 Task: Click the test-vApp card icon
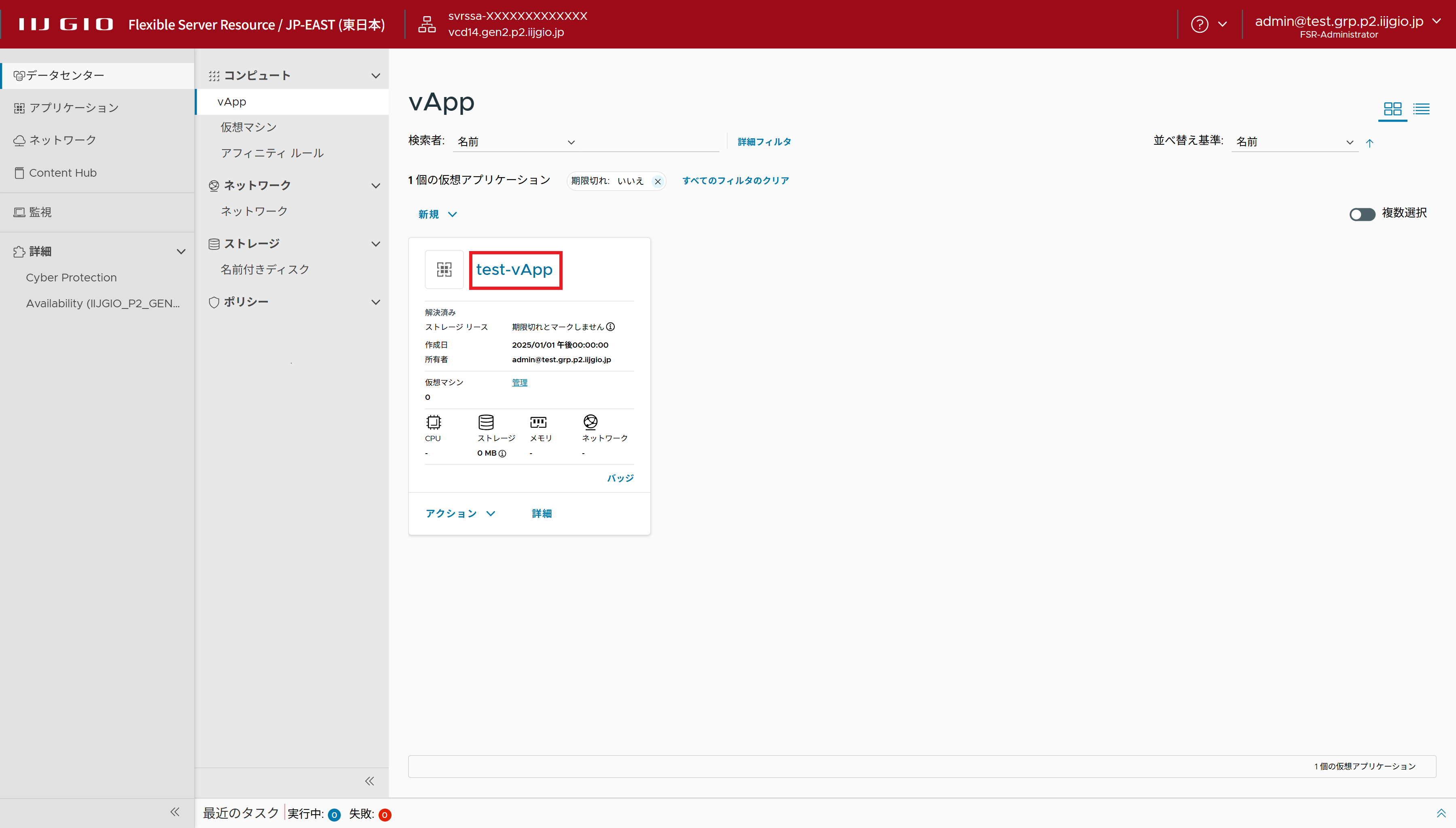[444, 270]
